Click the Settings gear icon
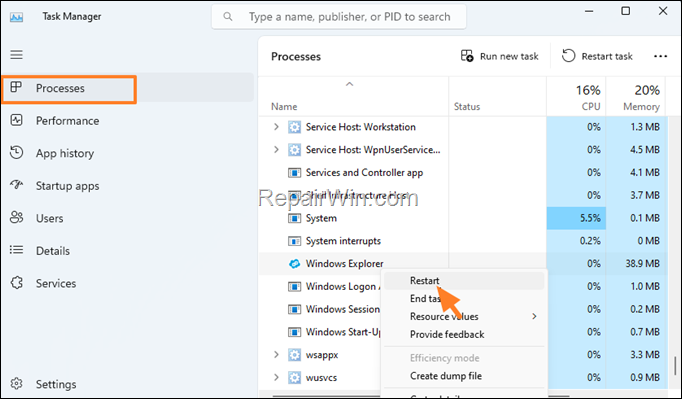 tap(17, 384)
